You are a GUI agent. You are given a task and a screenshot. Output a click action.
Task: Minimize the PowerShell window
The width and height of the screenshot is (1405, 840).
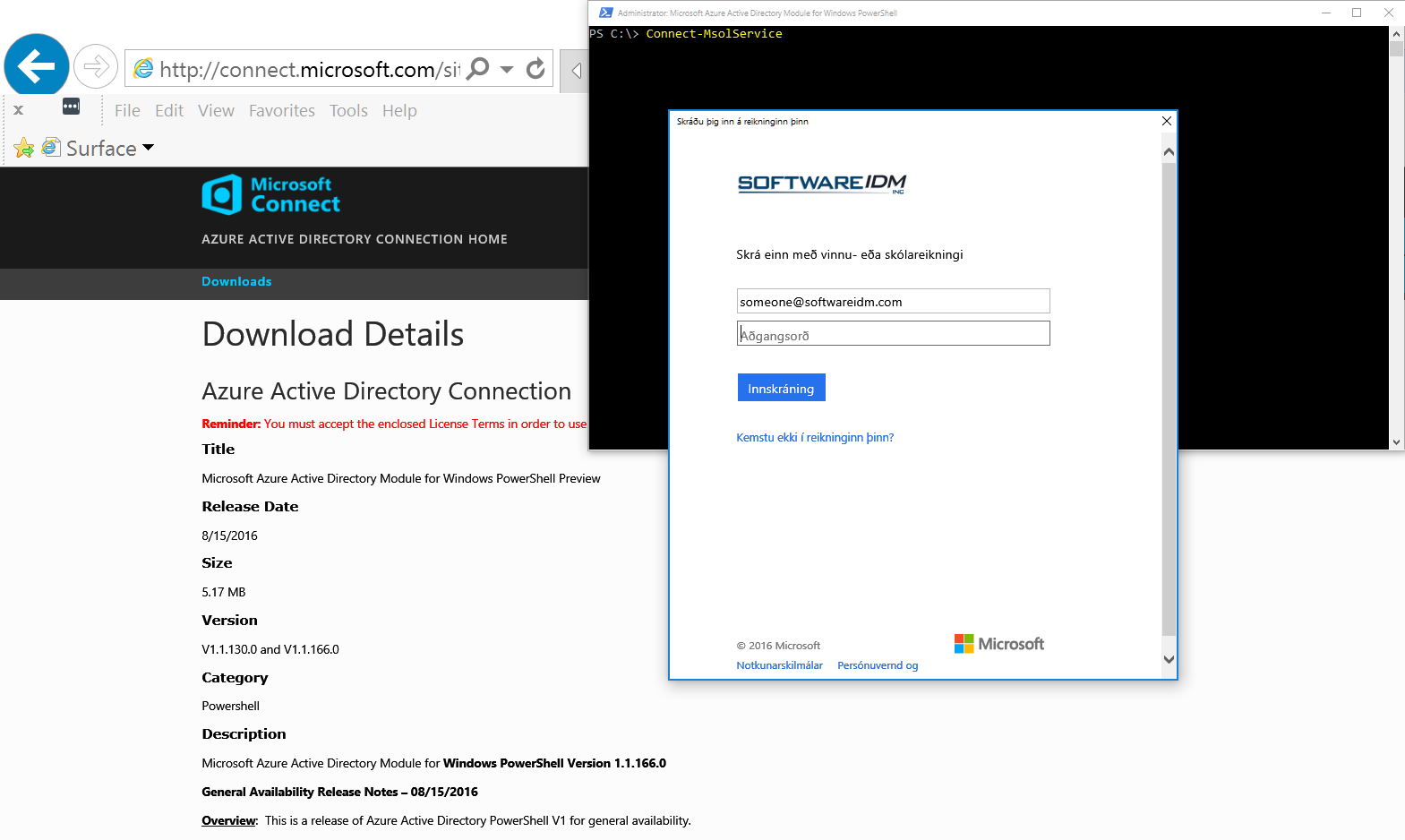click(x=1326, y=13)
